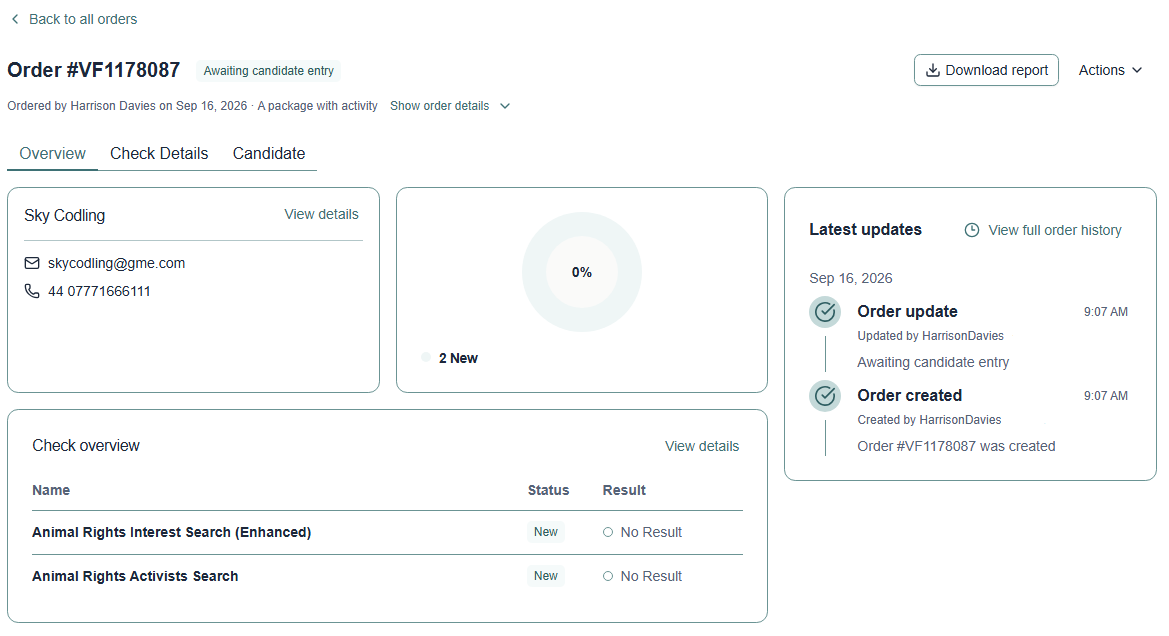Click the 2 New legend dot
This screenshot has height=636, width=1169.
click(x=426, y=358)
